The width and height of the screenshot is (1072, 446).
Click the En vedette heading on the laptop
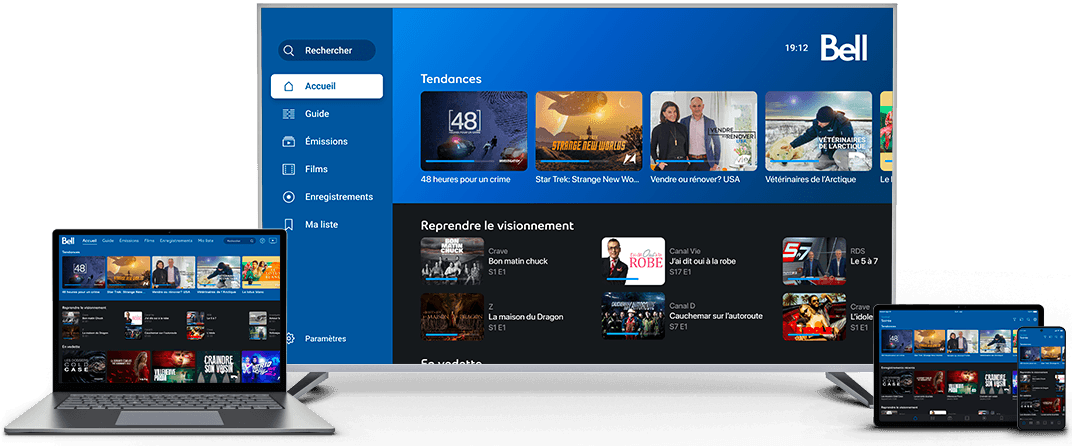coord(71,347)
